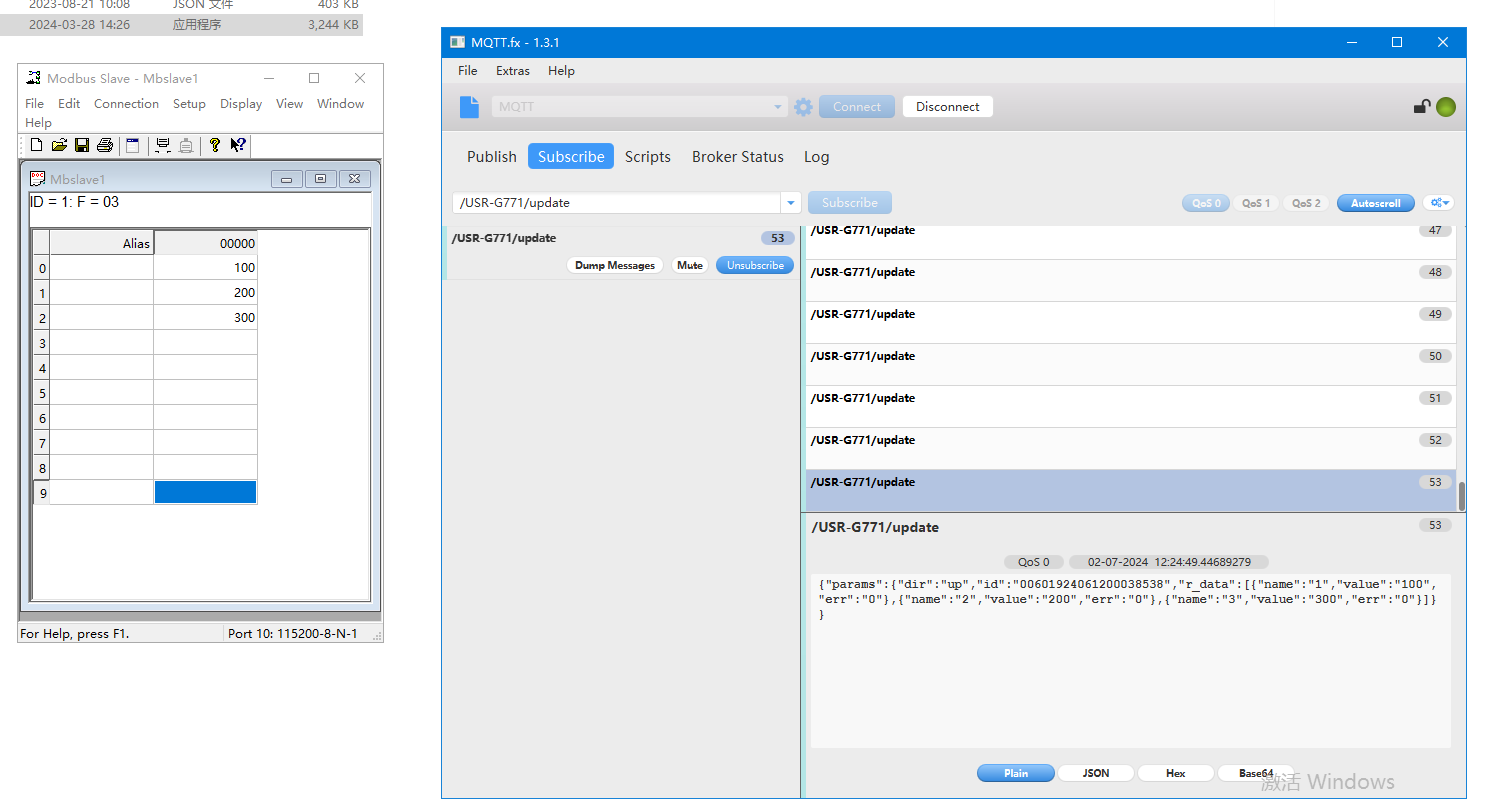1496x799 pixels.
Task: Click the Connect icon in Modbus toolbar
Action: pyautogui.click(x=162, y=146)
